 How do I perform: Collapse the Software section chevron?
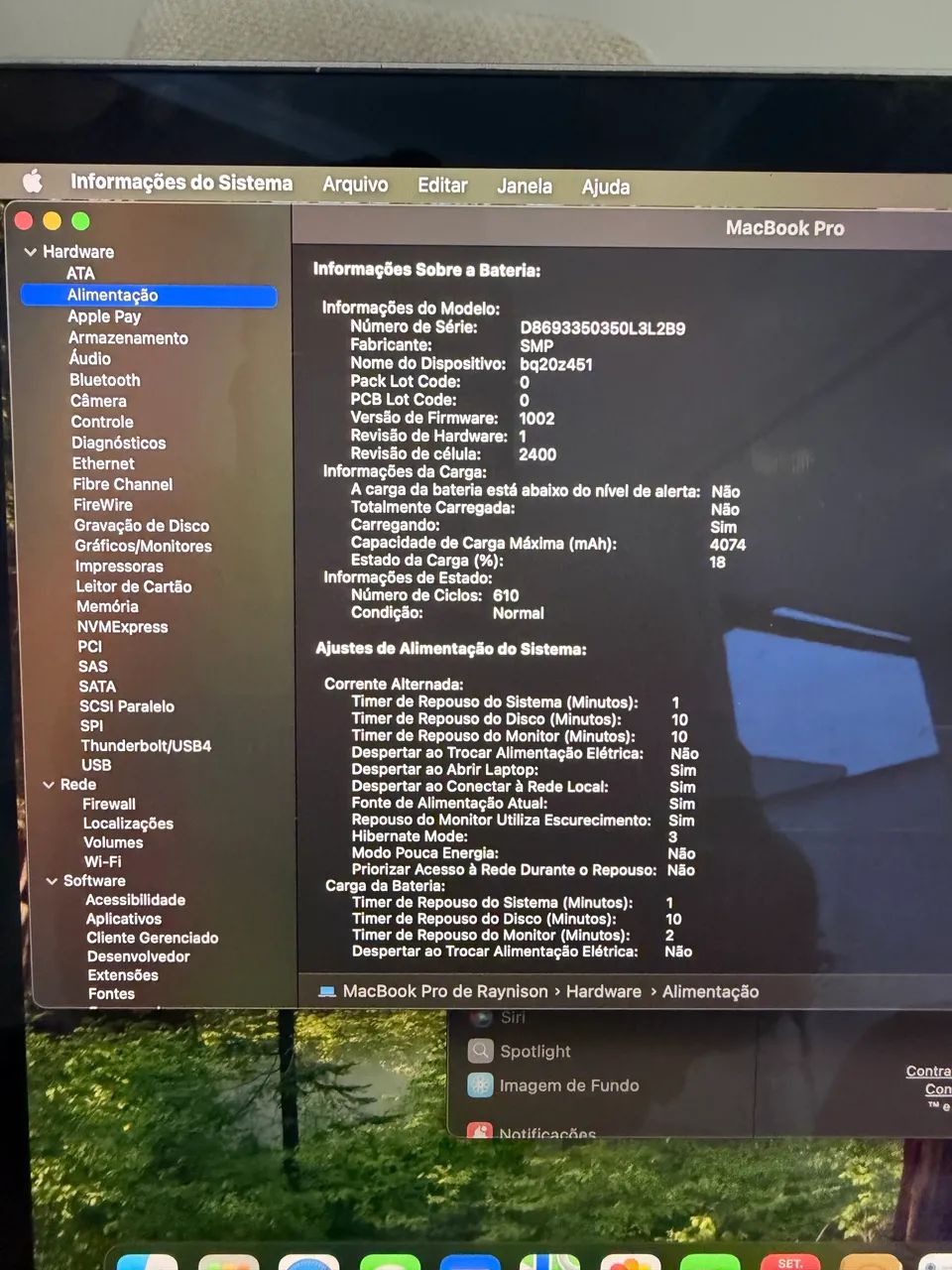[x=52, y=881]
